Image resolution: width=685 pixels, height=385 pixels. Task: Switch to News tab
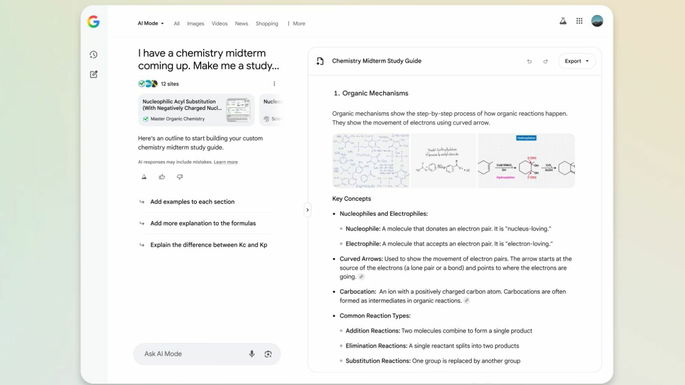[241, 24]
